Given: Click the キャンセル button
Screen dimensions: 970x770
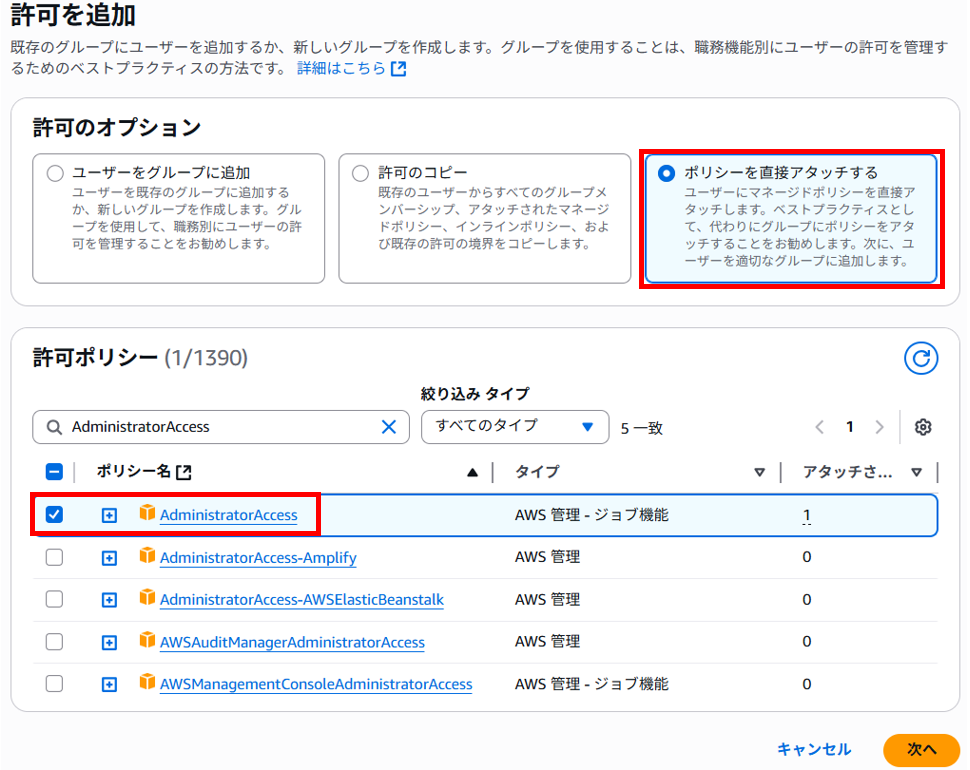Looking at the screenshot, I should [813, 750].
